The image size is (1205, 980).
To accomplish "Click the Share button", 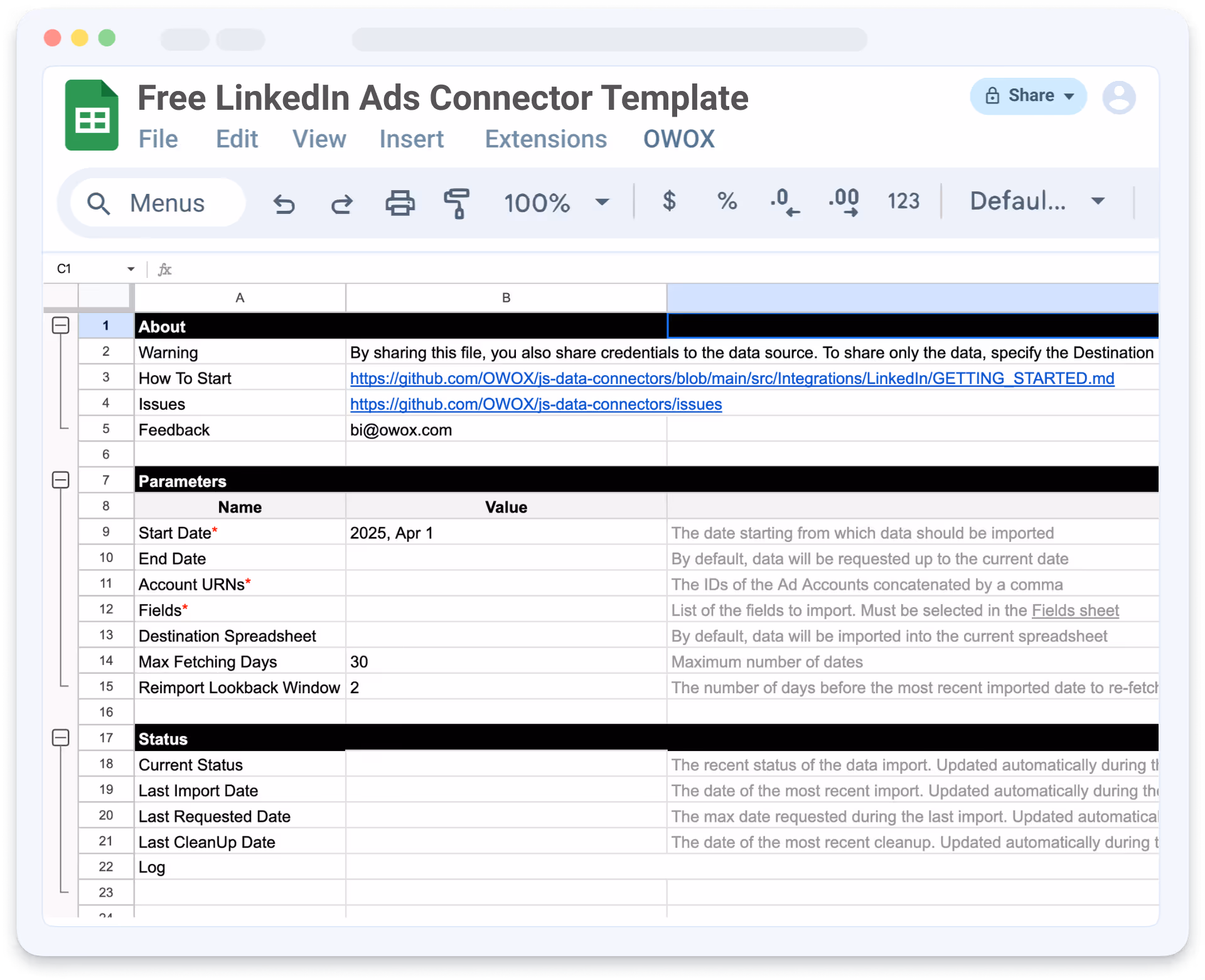I will click(x=1028, y=96).
